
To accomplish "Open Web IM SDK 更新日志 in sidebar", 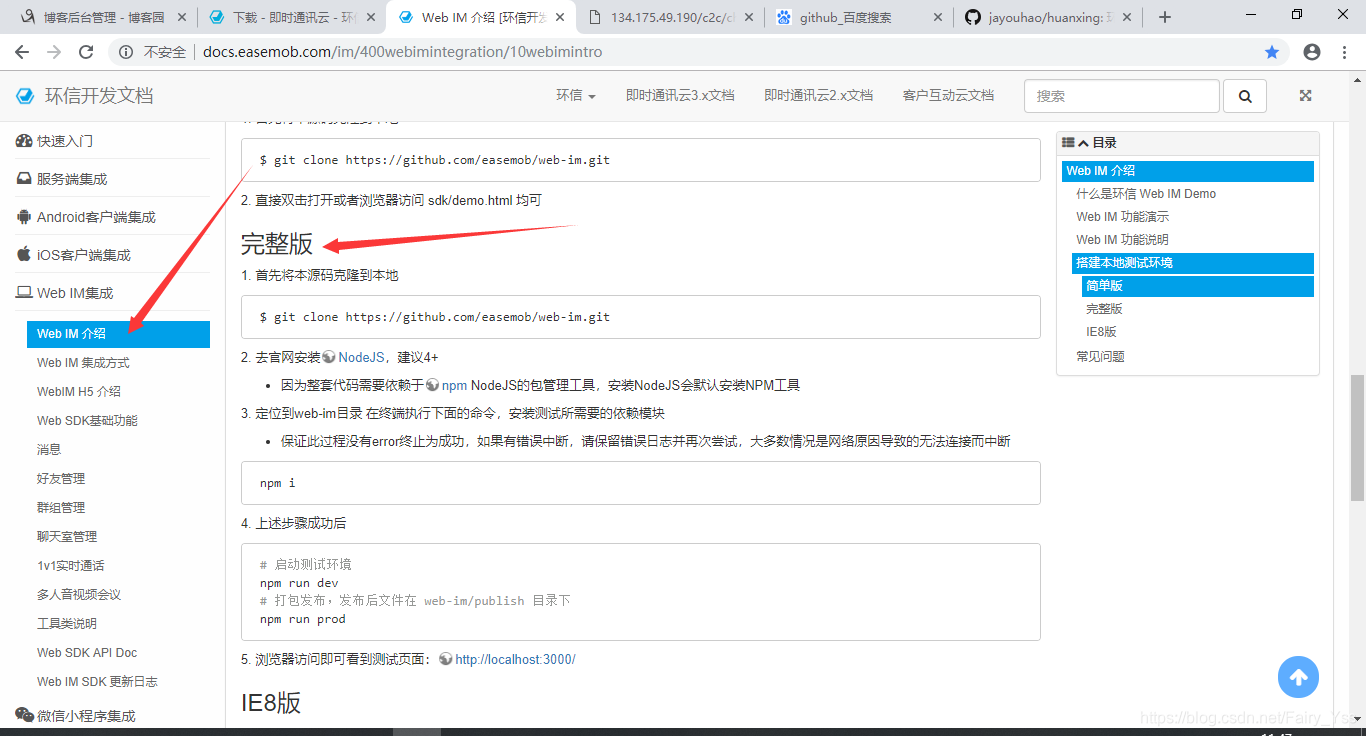I will click(x=97, y=682).
